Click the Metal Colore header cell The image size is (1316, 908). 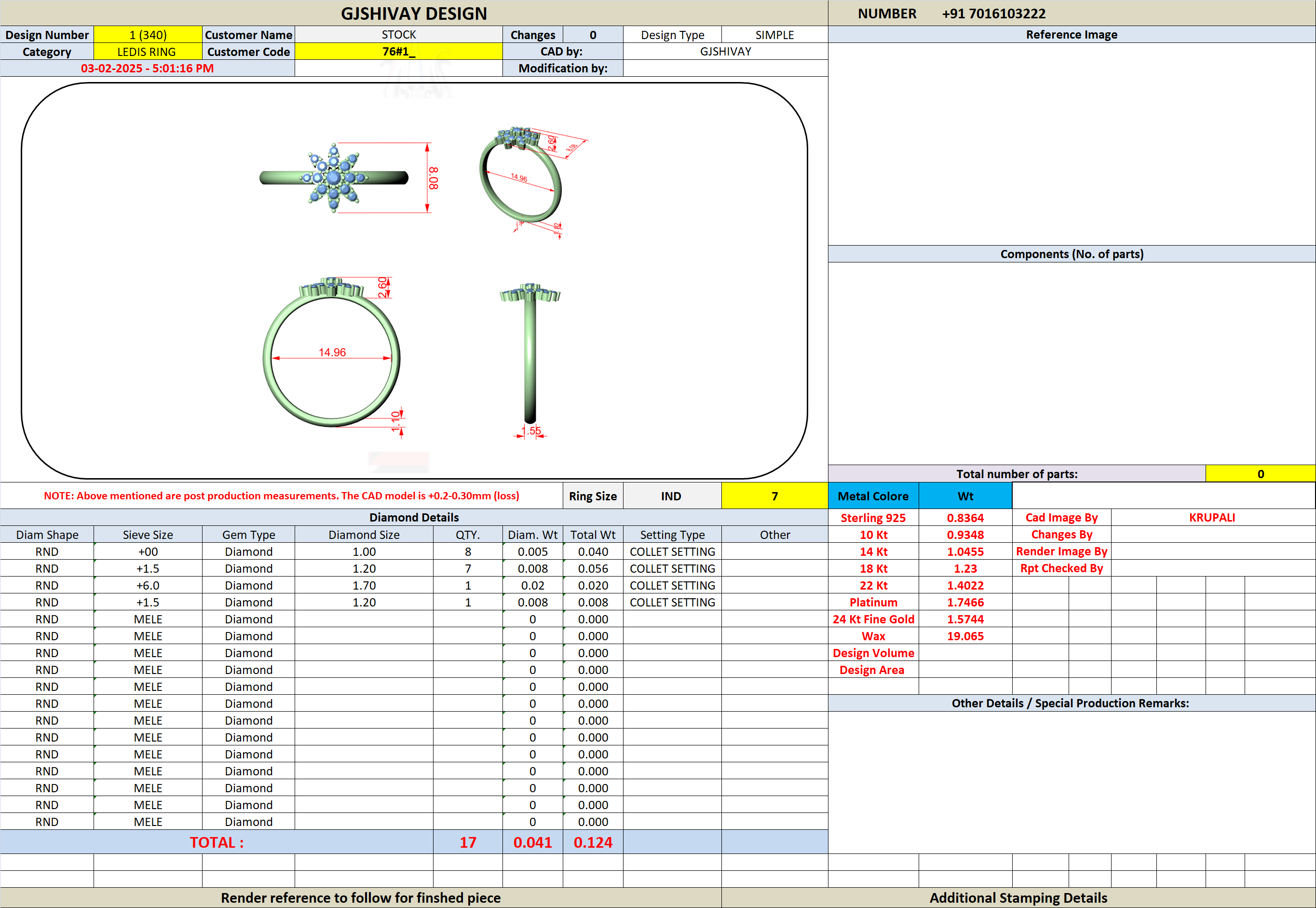[873, 496]
